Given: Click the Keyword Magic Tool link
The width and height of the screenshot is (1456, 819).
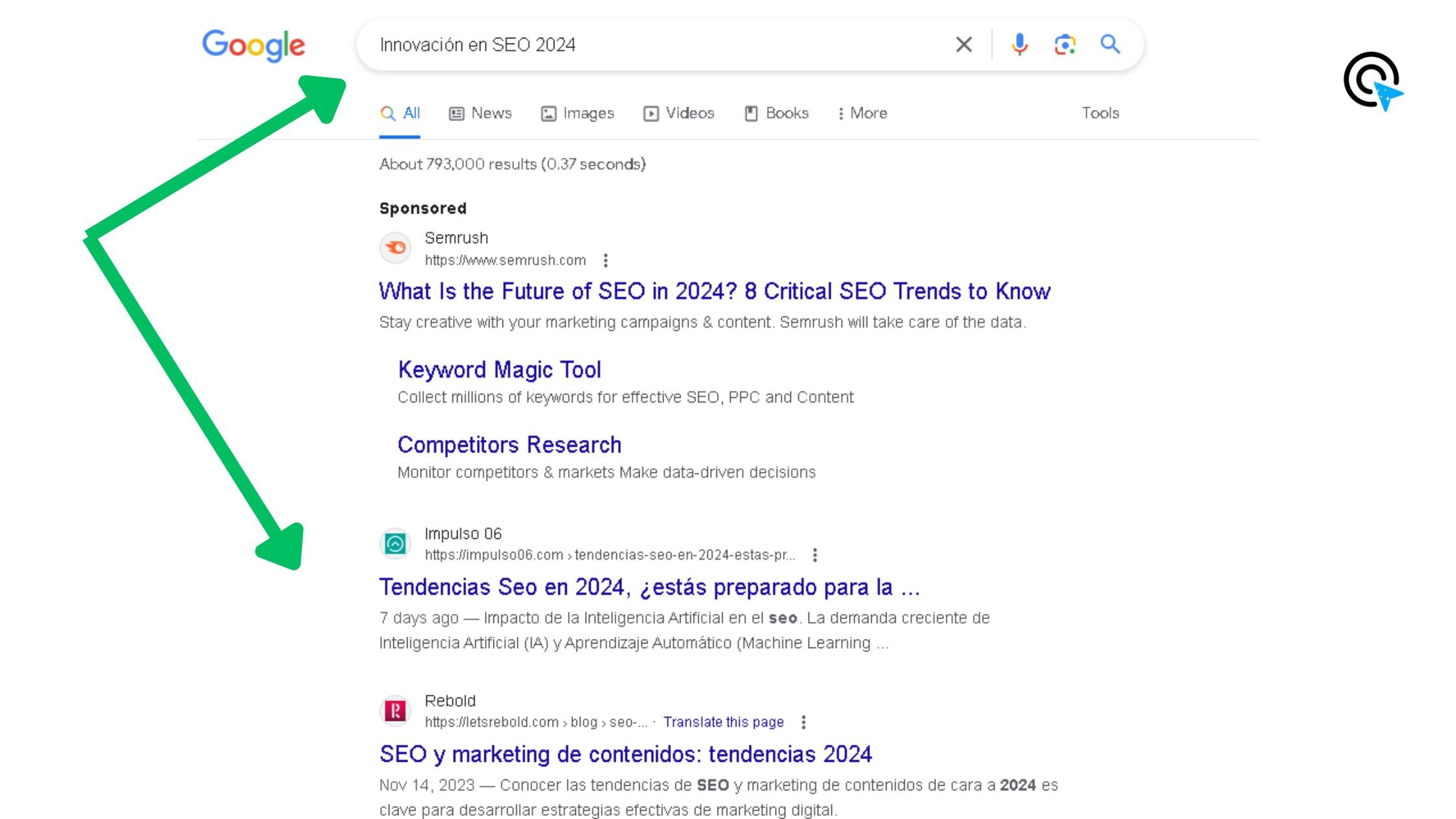Looking at the screenshot, I should point(498,369).
